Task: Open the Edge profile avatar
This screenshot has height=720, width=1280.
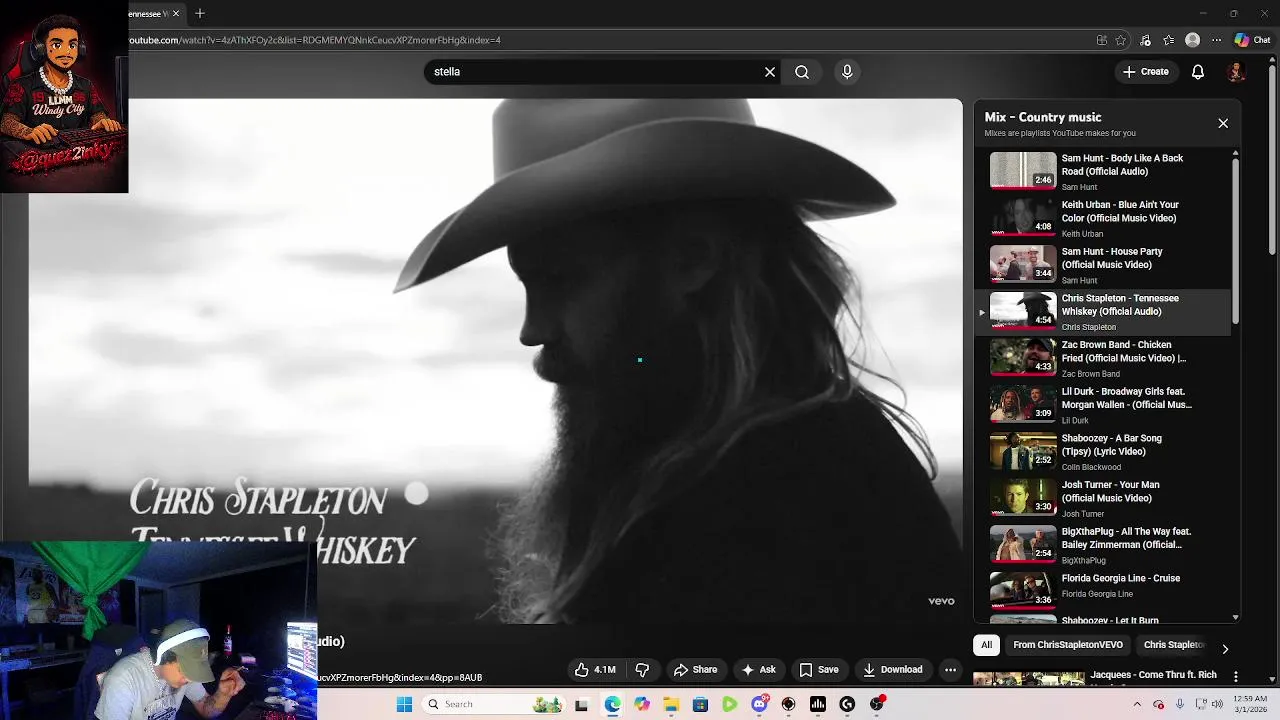Action: (x=1192, y=40)
